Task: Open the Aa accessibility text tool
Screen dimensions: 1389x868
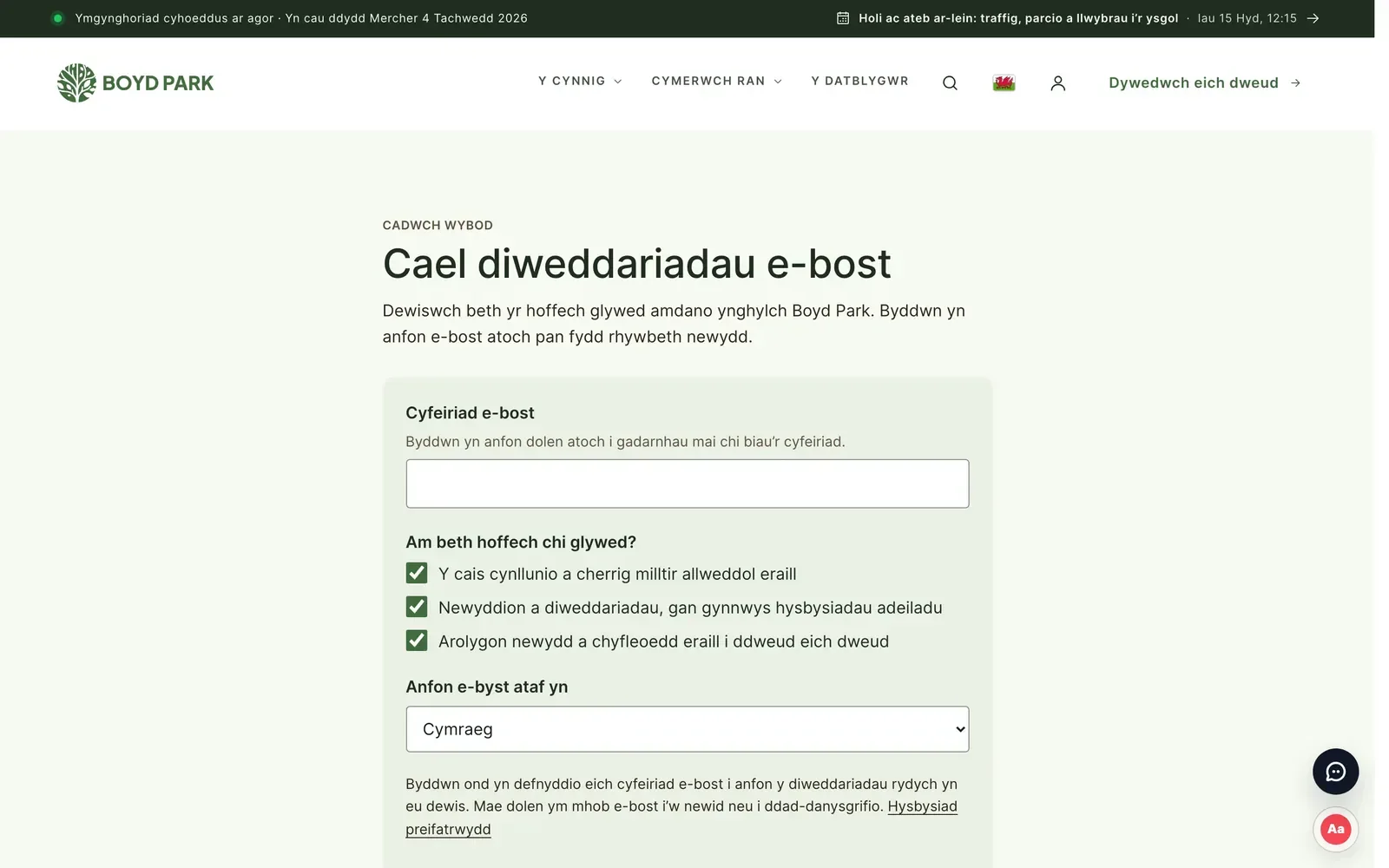Action: click(1335, 829)
